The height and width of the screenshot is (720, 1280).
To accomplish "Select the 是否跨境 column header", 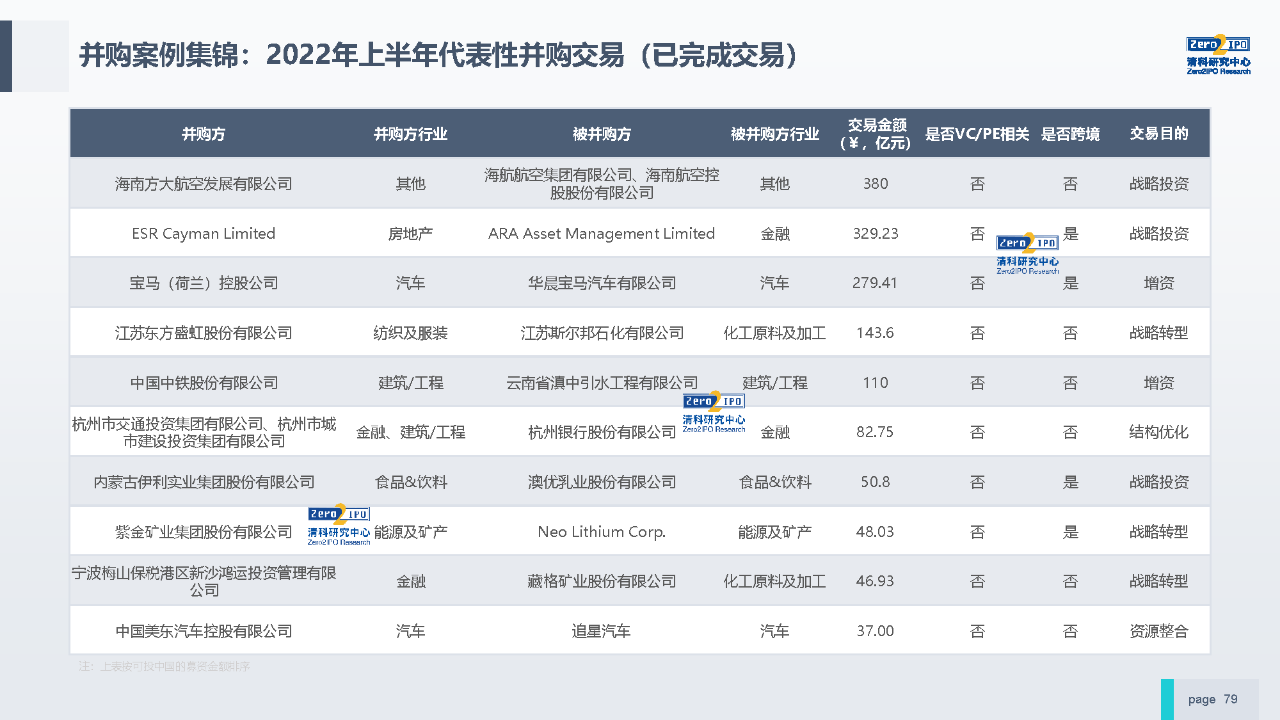I will click(1070, 134).
